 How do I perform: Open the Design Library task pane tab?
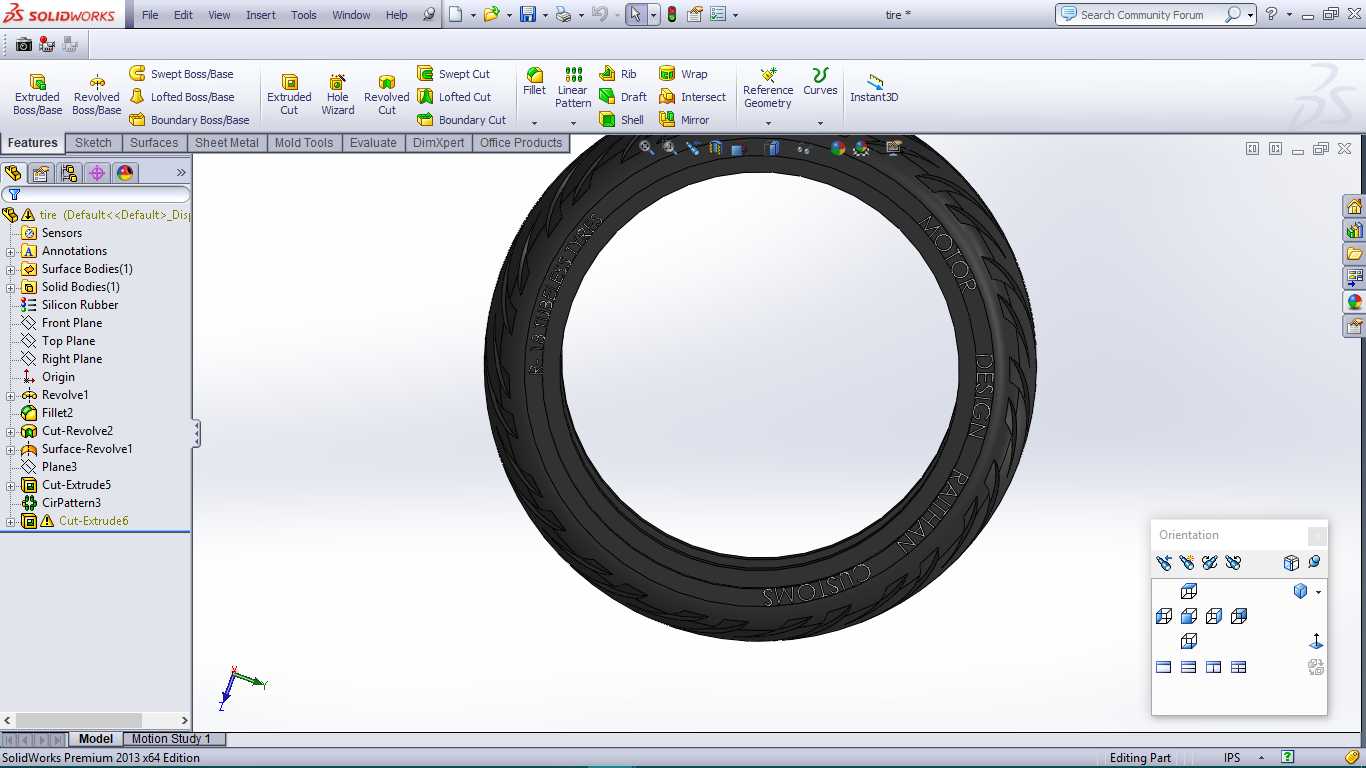pos(1355,230)
